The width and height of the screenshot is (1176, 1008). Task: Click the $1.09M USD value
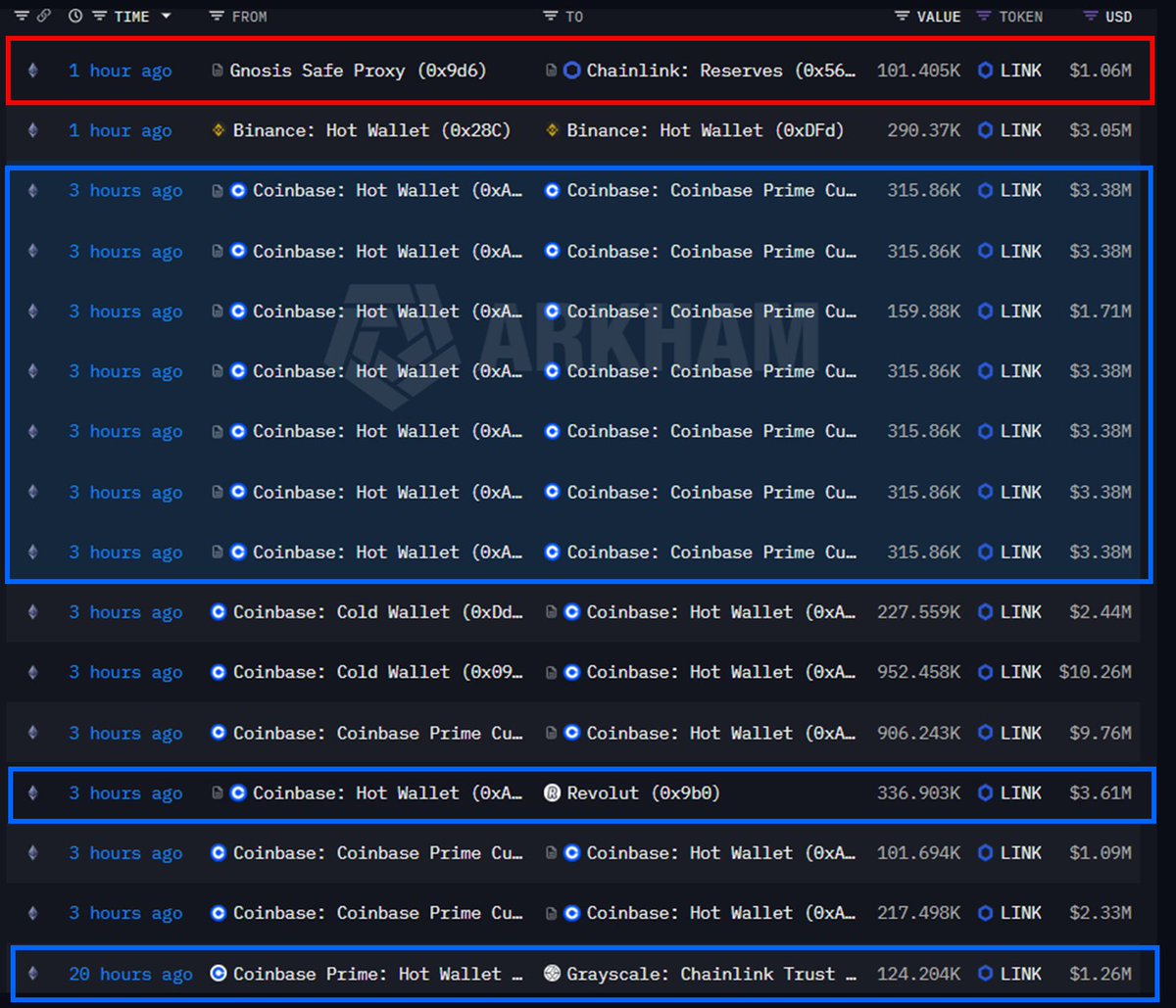point(1101,853)
